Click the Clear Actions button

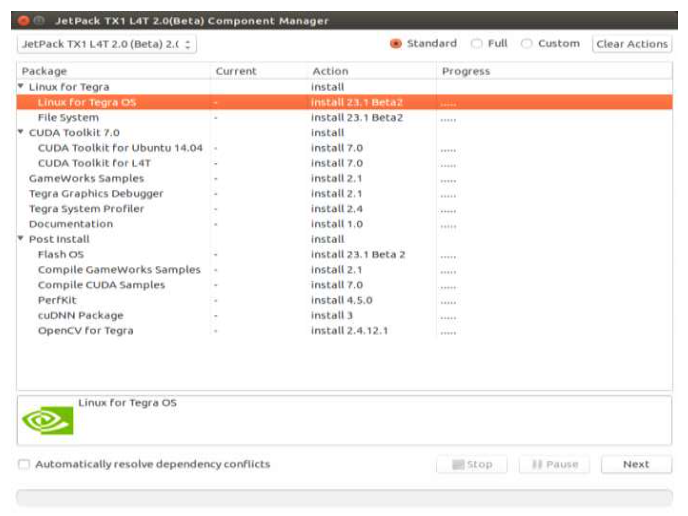click(x=632, y=44)
